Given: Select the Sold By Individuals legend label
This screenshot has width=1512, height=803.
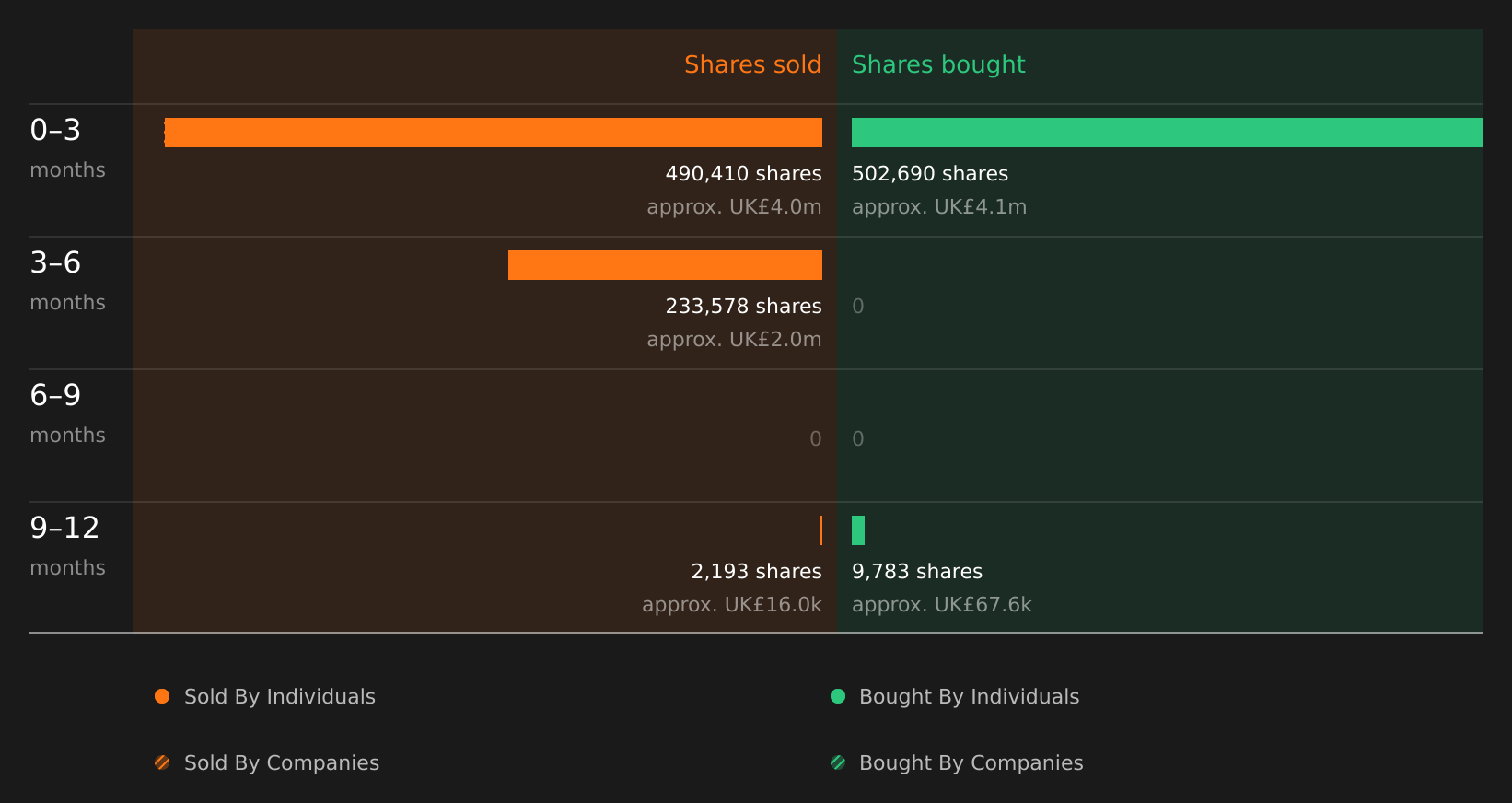Looking at the screenshot, I should [280, 696].
